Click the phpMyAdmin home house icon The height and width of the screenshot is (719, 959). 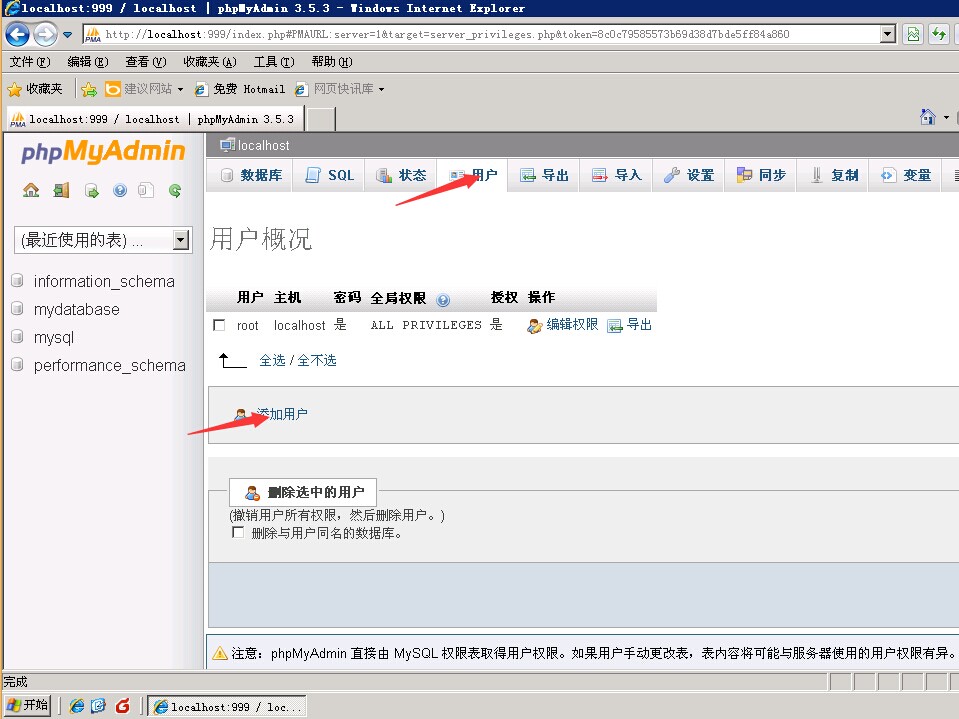31,191
